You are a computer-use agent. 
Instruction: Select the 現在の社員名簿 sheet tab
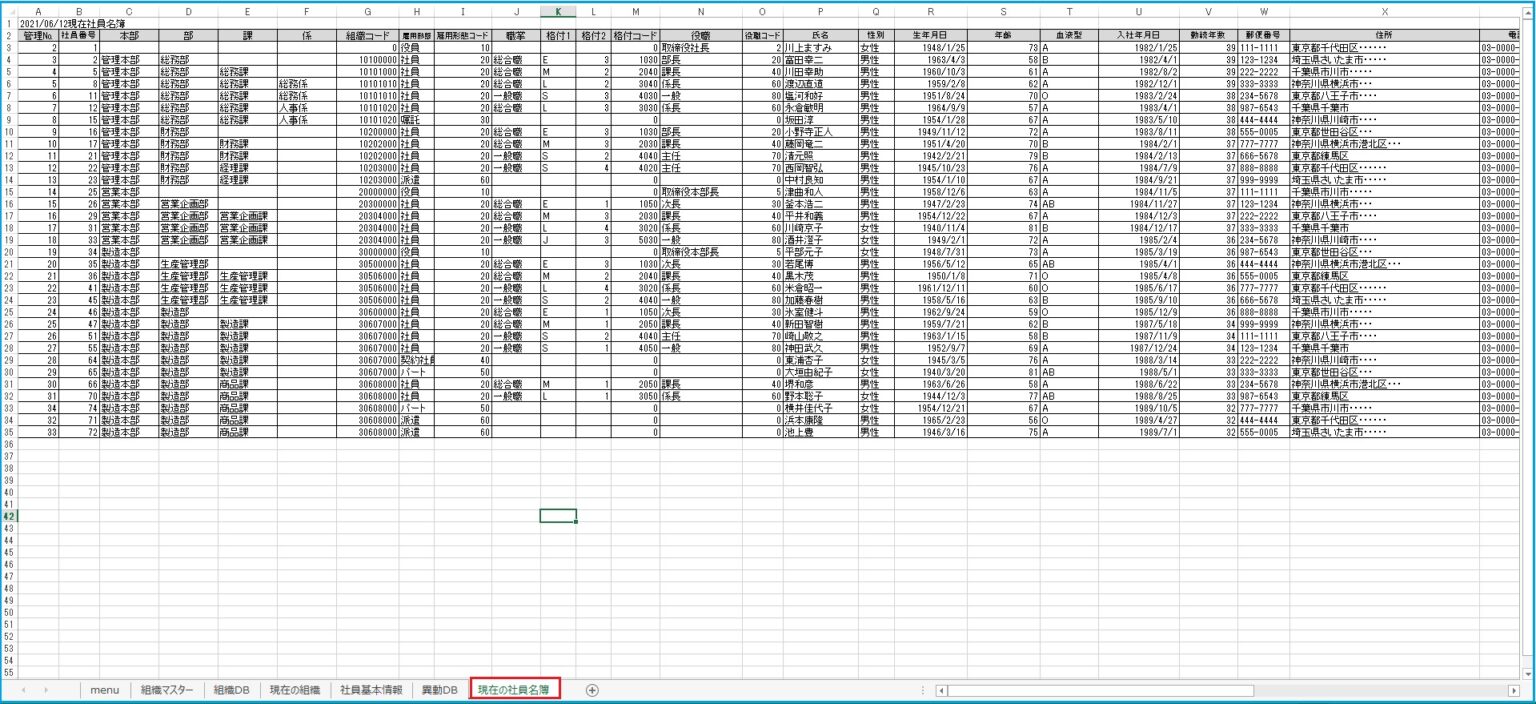[x=513, y=690]
